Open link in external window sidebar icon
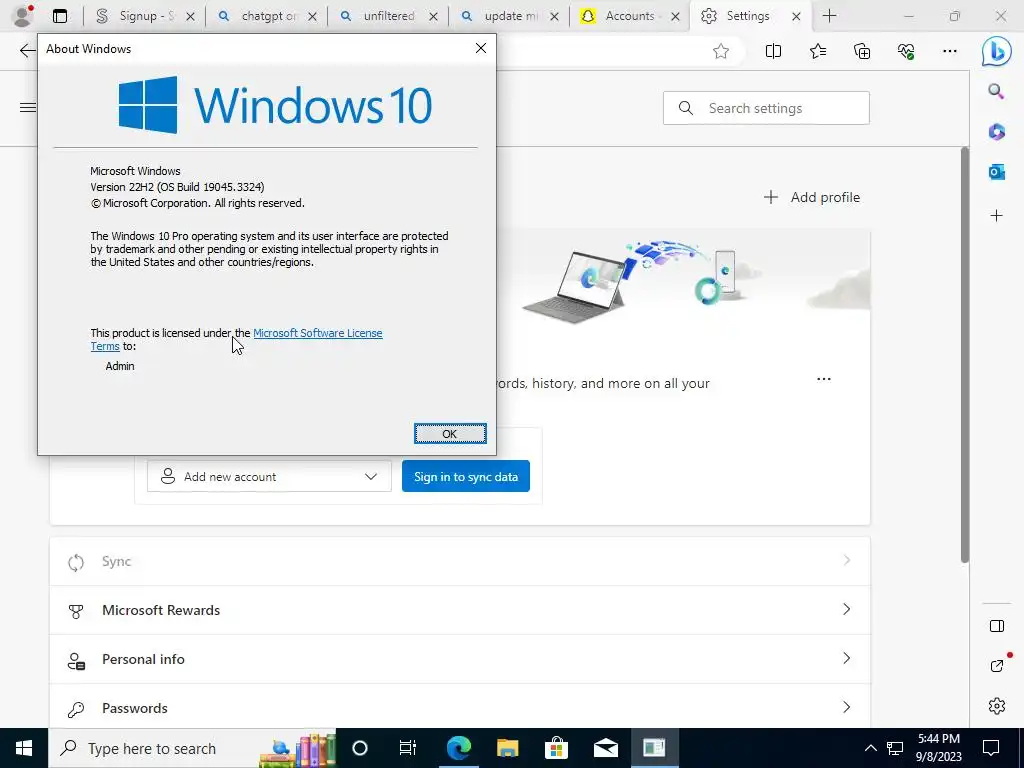The image size is (1024, 768). pyautogui.click(x=997, y=665)
